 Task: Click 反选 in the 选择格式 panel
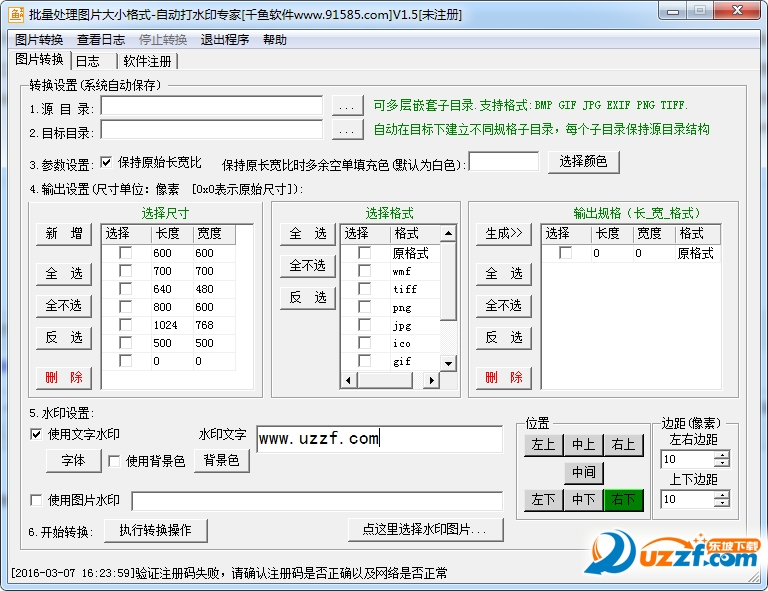coord(308,298)
